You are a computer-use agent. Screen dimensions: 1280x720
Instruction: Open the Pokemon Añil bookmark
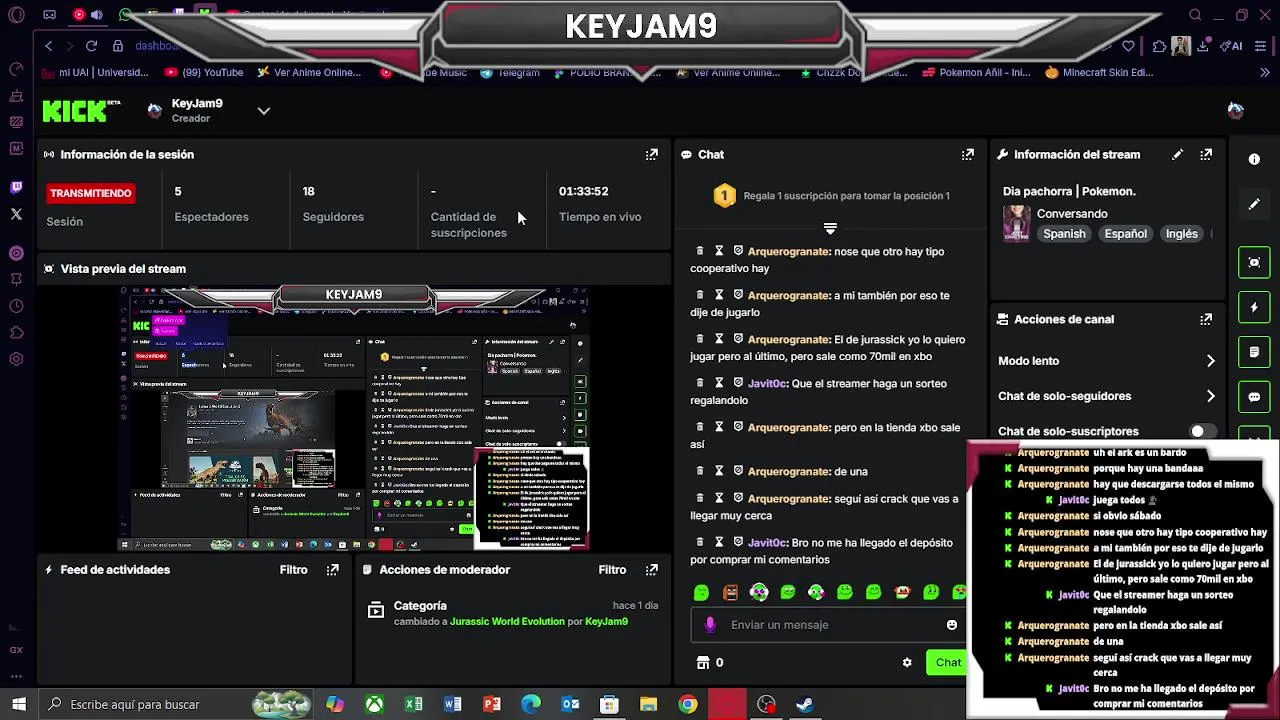(977, 72)
